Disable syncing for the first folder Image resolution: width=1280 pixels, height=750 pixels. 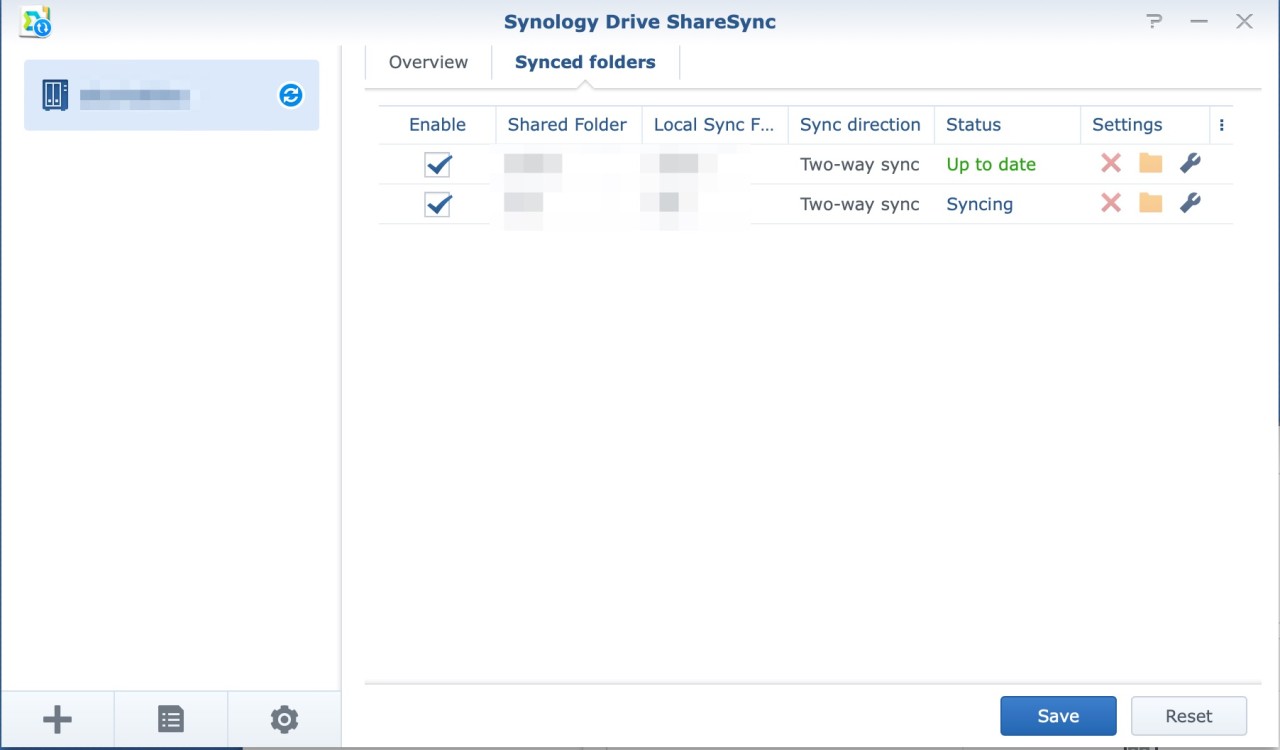click(438, 164)
